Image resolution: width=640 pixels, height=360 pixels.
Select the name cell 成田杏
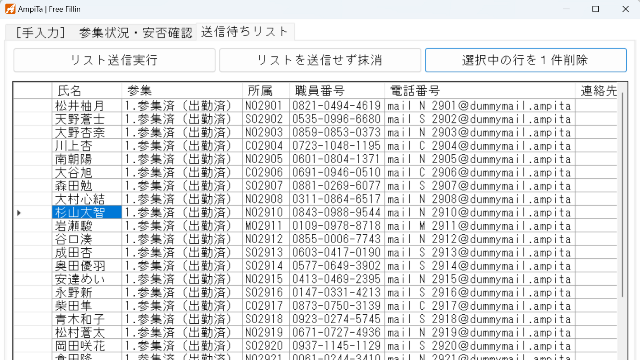coord(87,252)
